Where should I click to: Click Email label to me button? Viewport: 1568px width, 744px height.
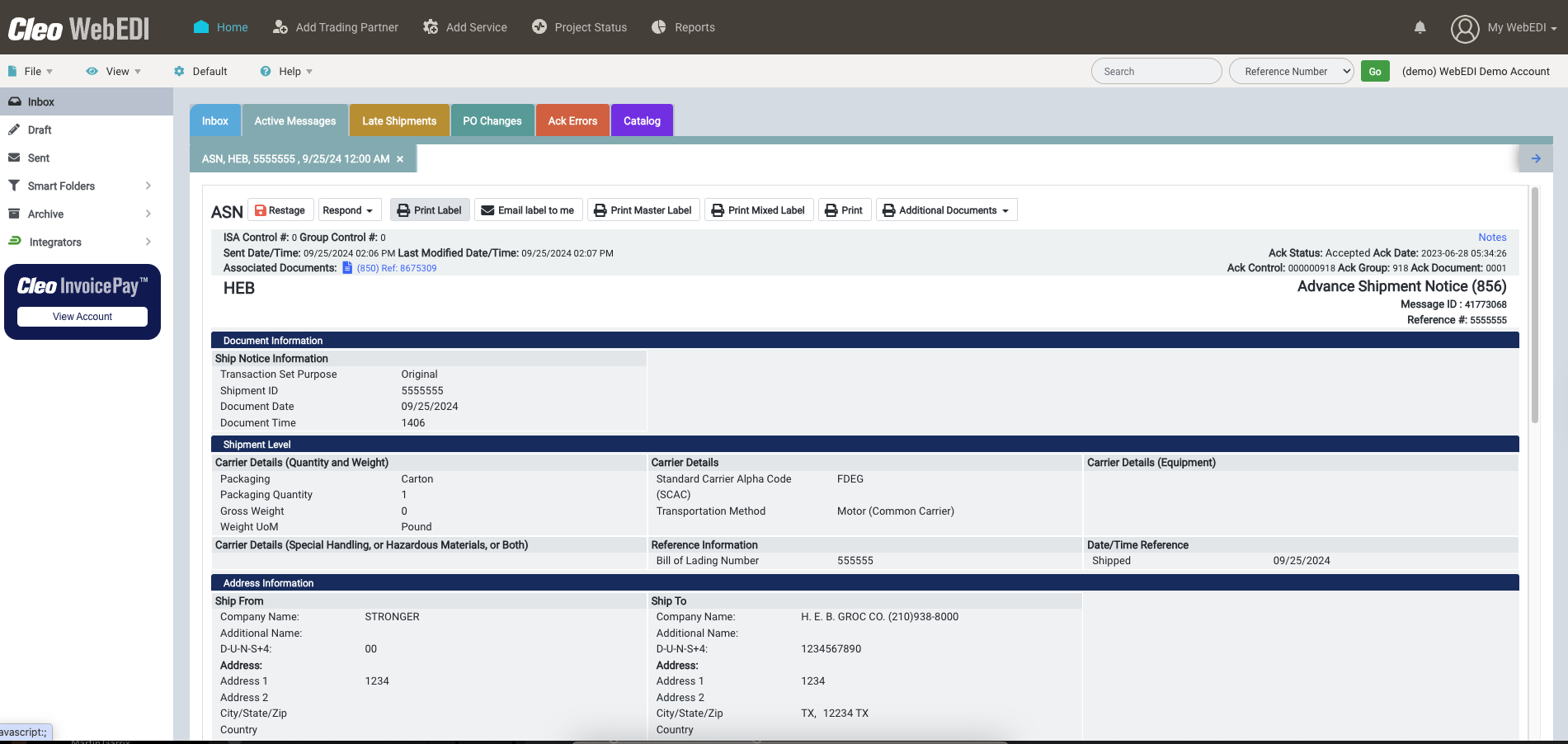(529, 210)
